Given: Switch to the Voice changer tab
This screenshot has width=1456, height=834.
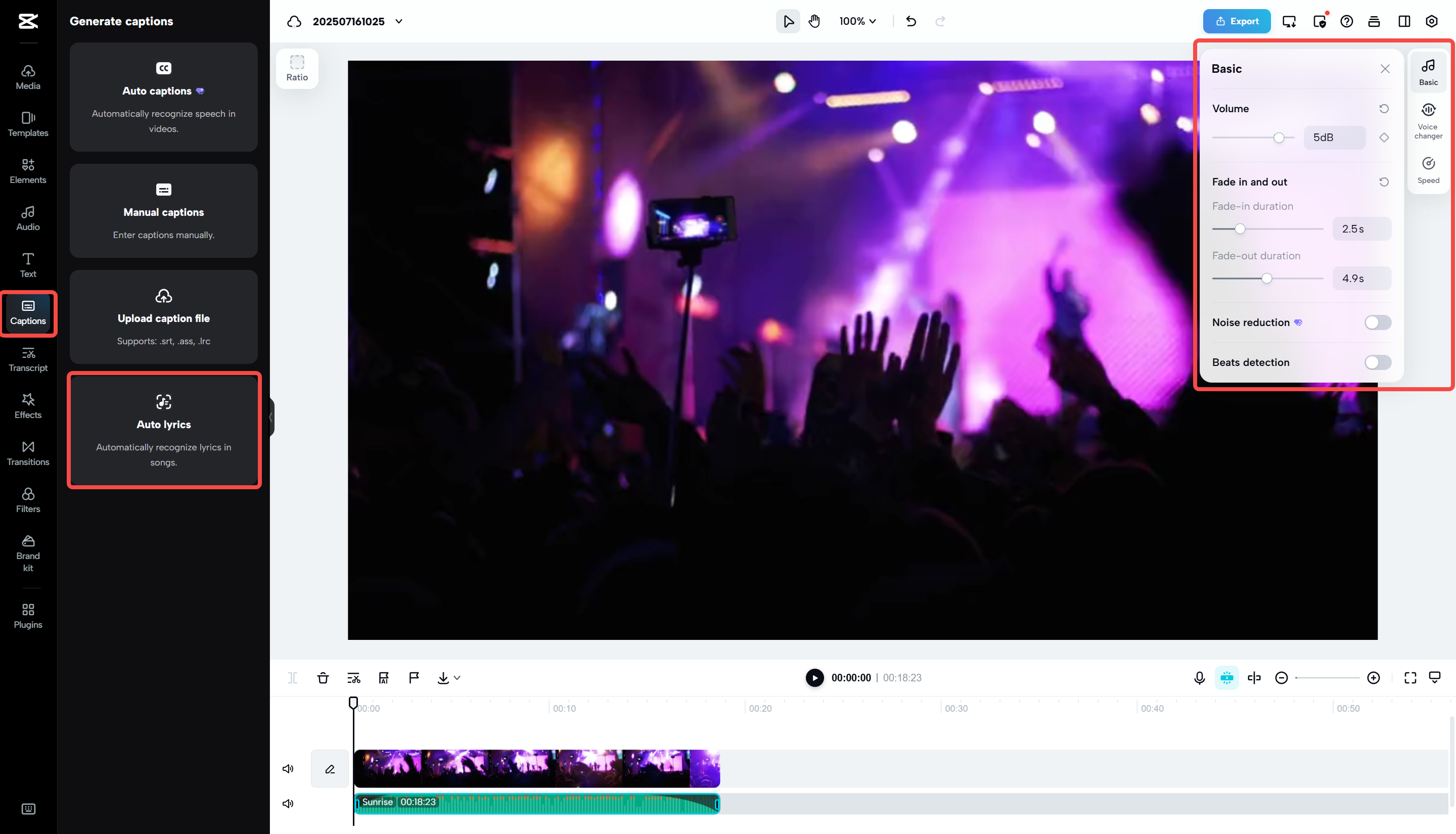Looking at the screenshot, I should 1428,121.
